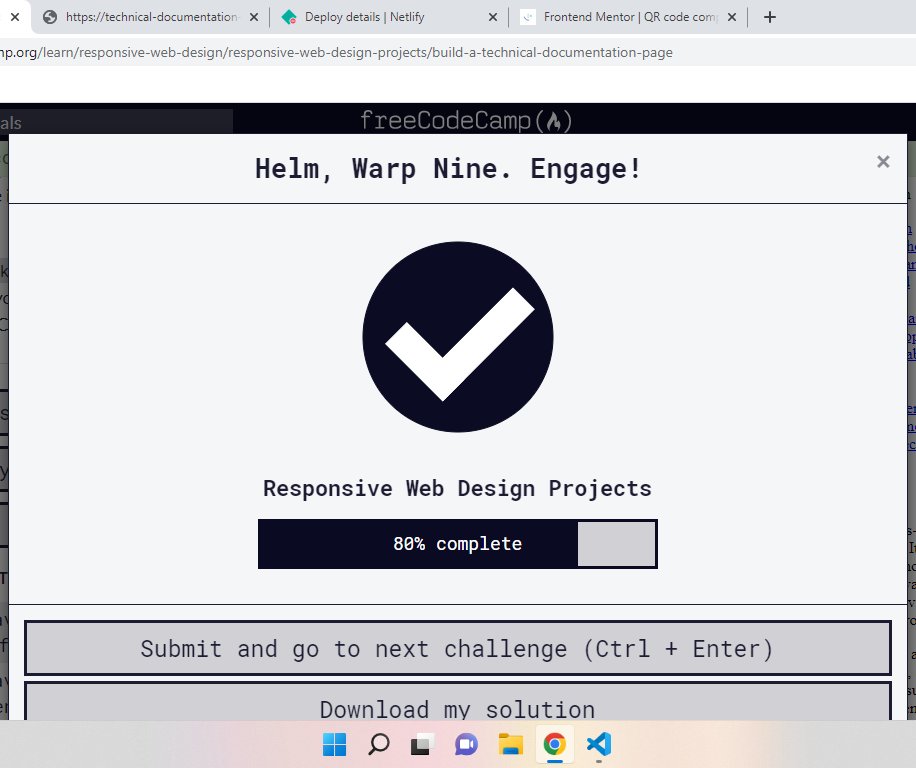This screenshot has height=768, width=916.
Task: Open Visual Studio Code from taskbar
Action: pos(598,745)
